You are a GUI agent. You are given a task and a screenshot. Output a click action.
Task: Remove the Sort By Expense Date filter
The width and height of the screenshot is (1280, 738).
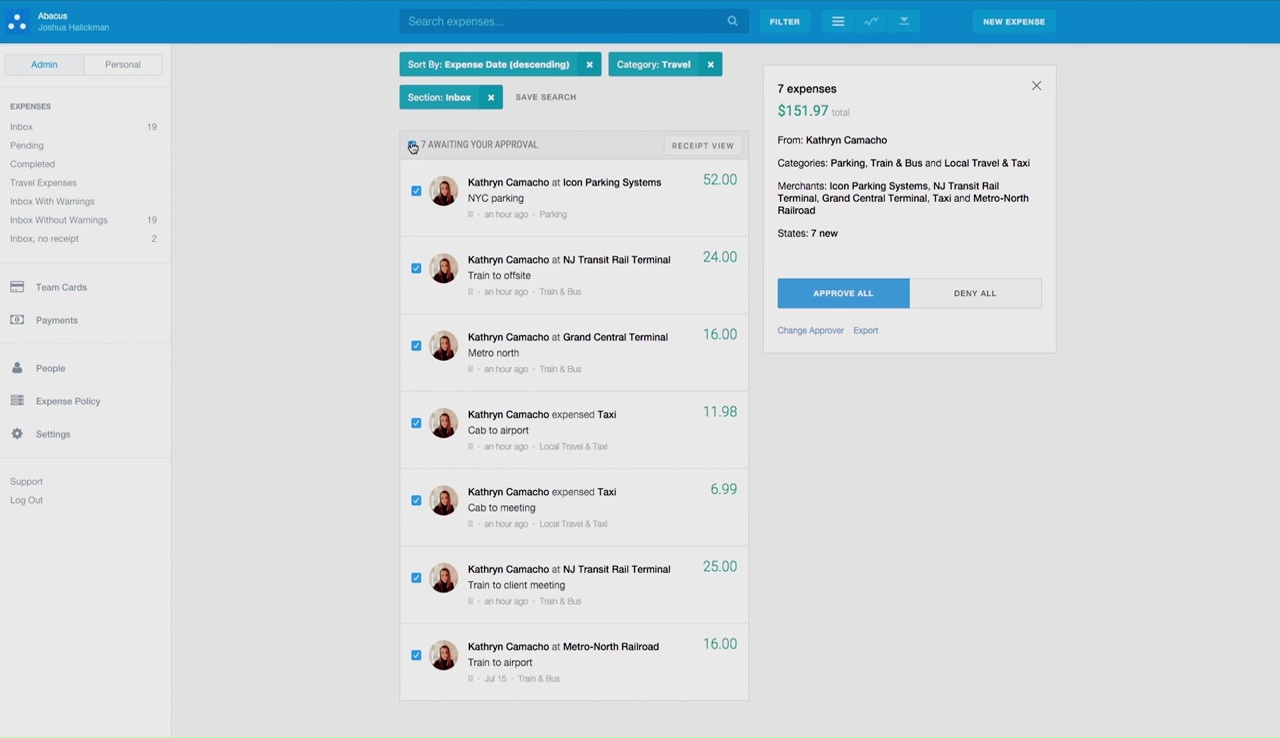coord(589,65)
